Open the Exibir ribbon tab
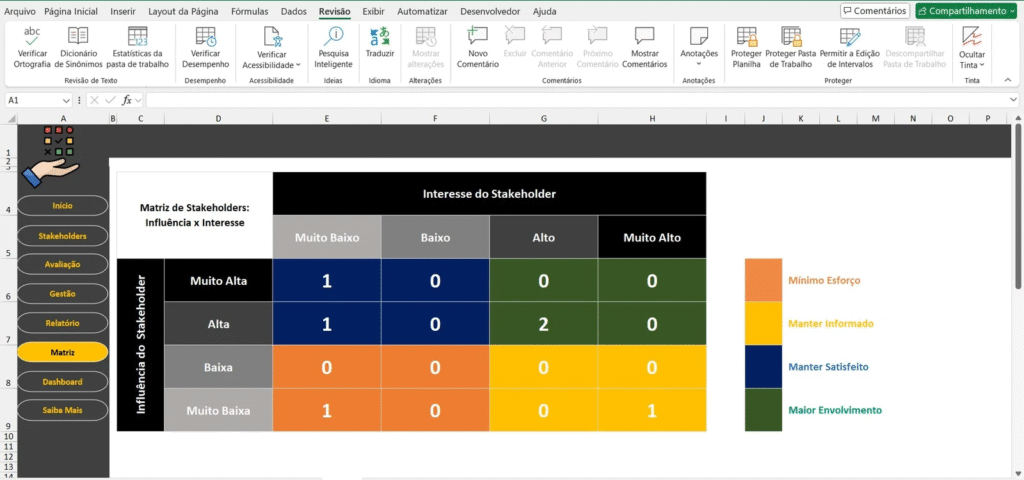Screen dimensions: 1024x480 click(373, 11)
